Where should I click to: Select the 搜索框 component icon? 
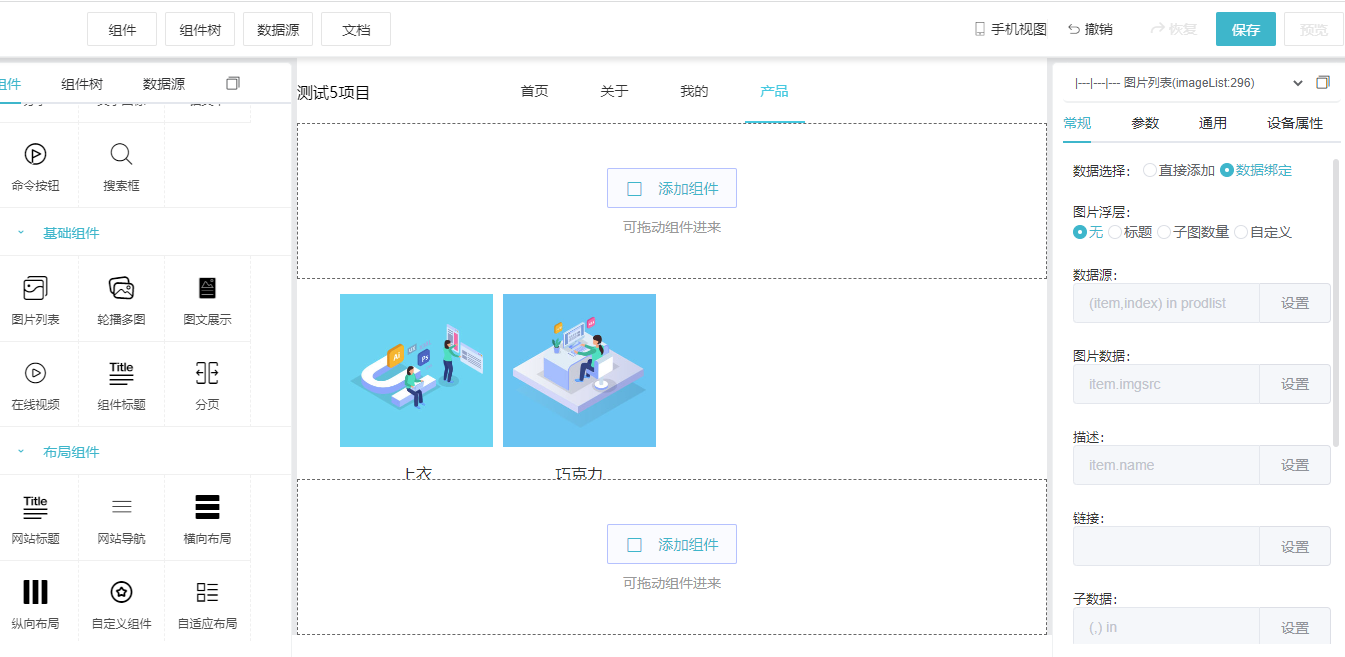click(x=121, y=154)
